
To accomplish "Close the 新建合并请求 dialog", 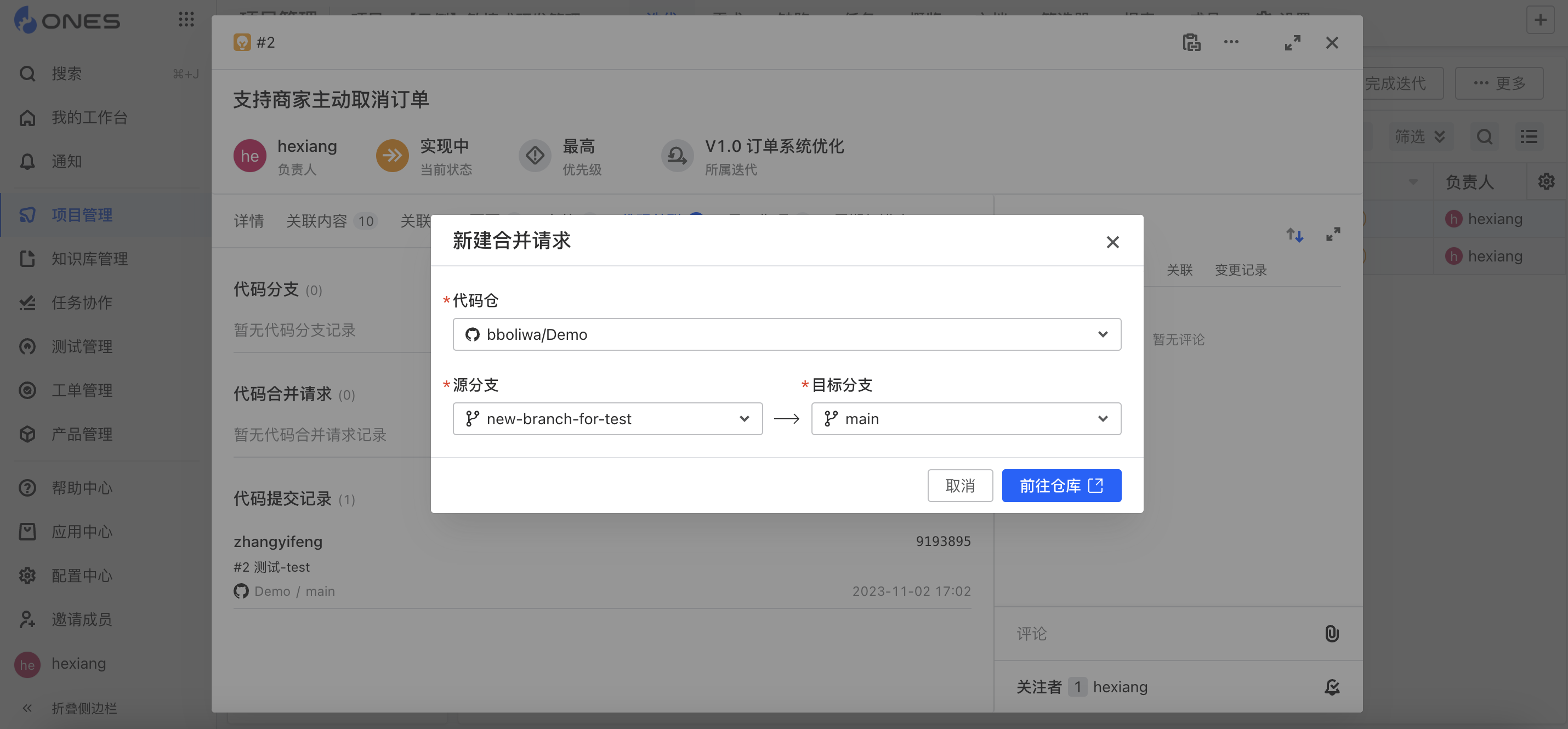I will click(x=1112, y=242).
